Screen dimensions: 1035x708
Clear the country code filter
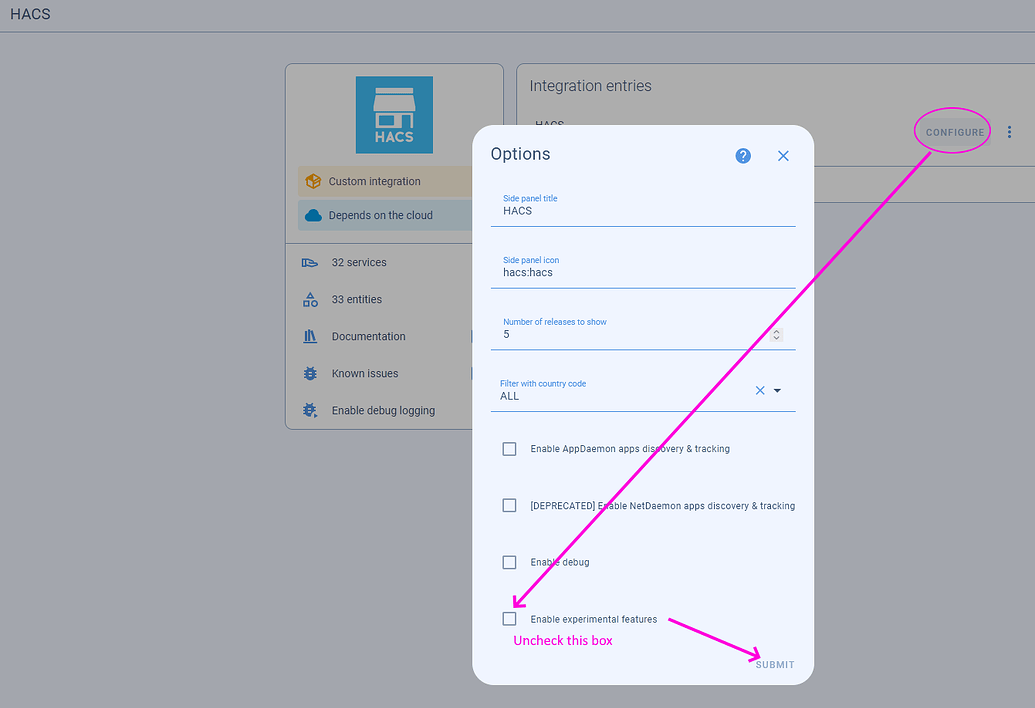click(x=760, y=391)
